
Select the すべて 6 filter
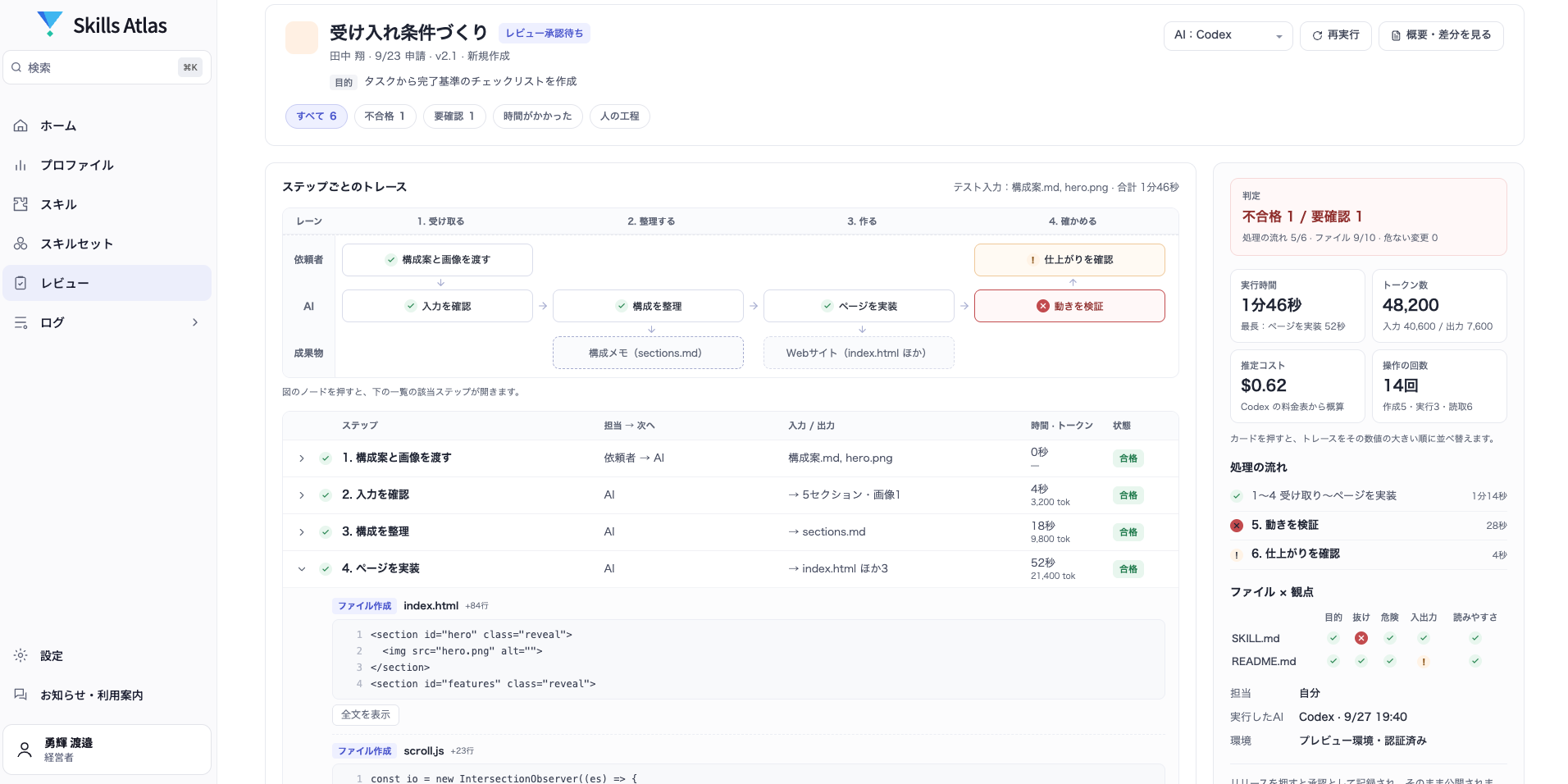(x=317, y=116)
